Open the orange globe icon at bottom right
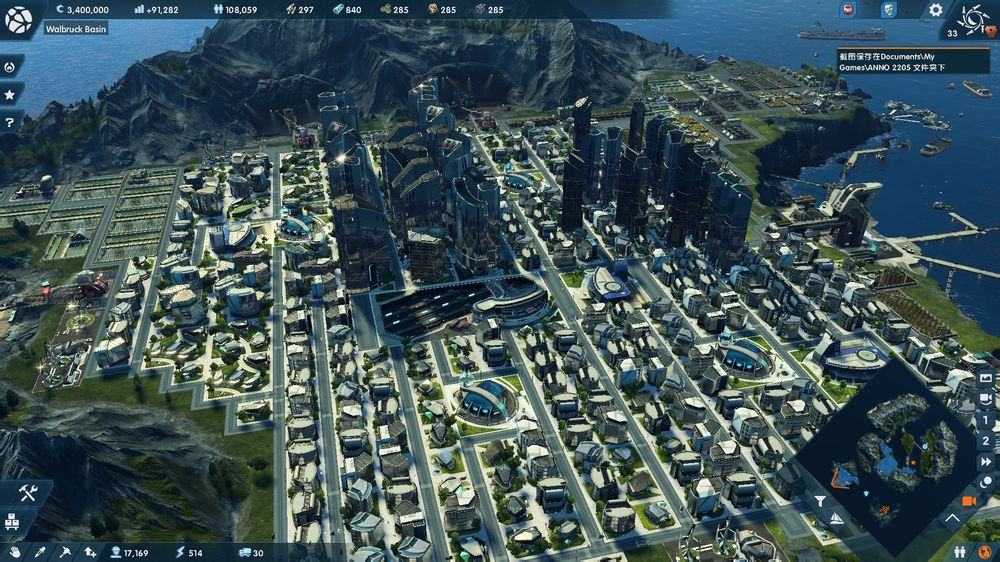The width and height of the screenshot is (1000, 562). (985, 552)
